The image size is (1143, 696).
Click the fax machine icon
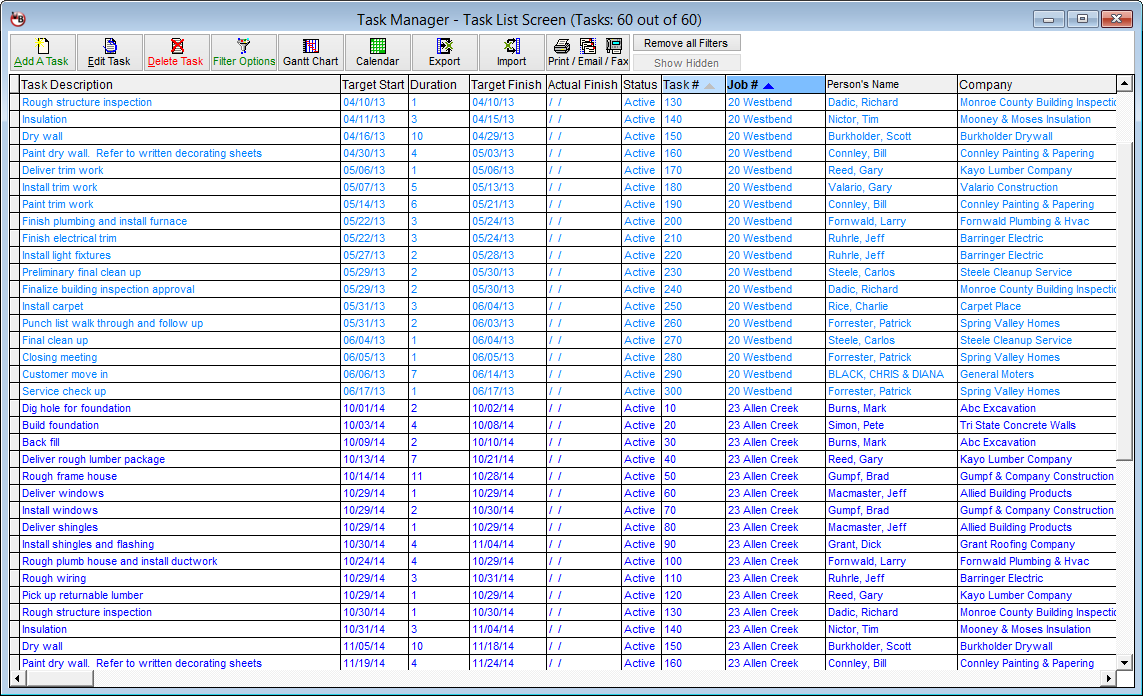[x=613, y=46]
